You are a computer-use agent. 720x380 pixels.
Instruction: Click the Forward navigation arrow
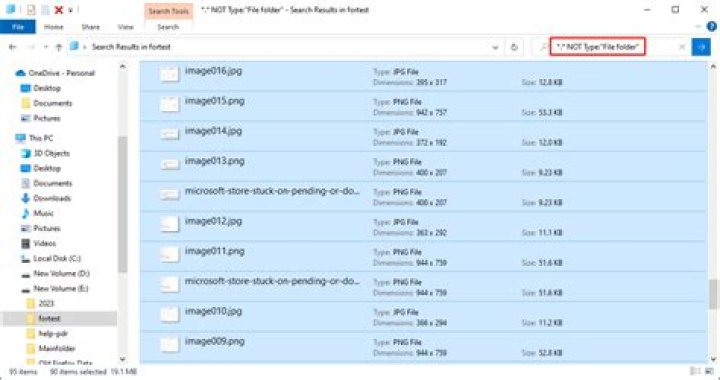pyautogui.click(x=31, y=47)
